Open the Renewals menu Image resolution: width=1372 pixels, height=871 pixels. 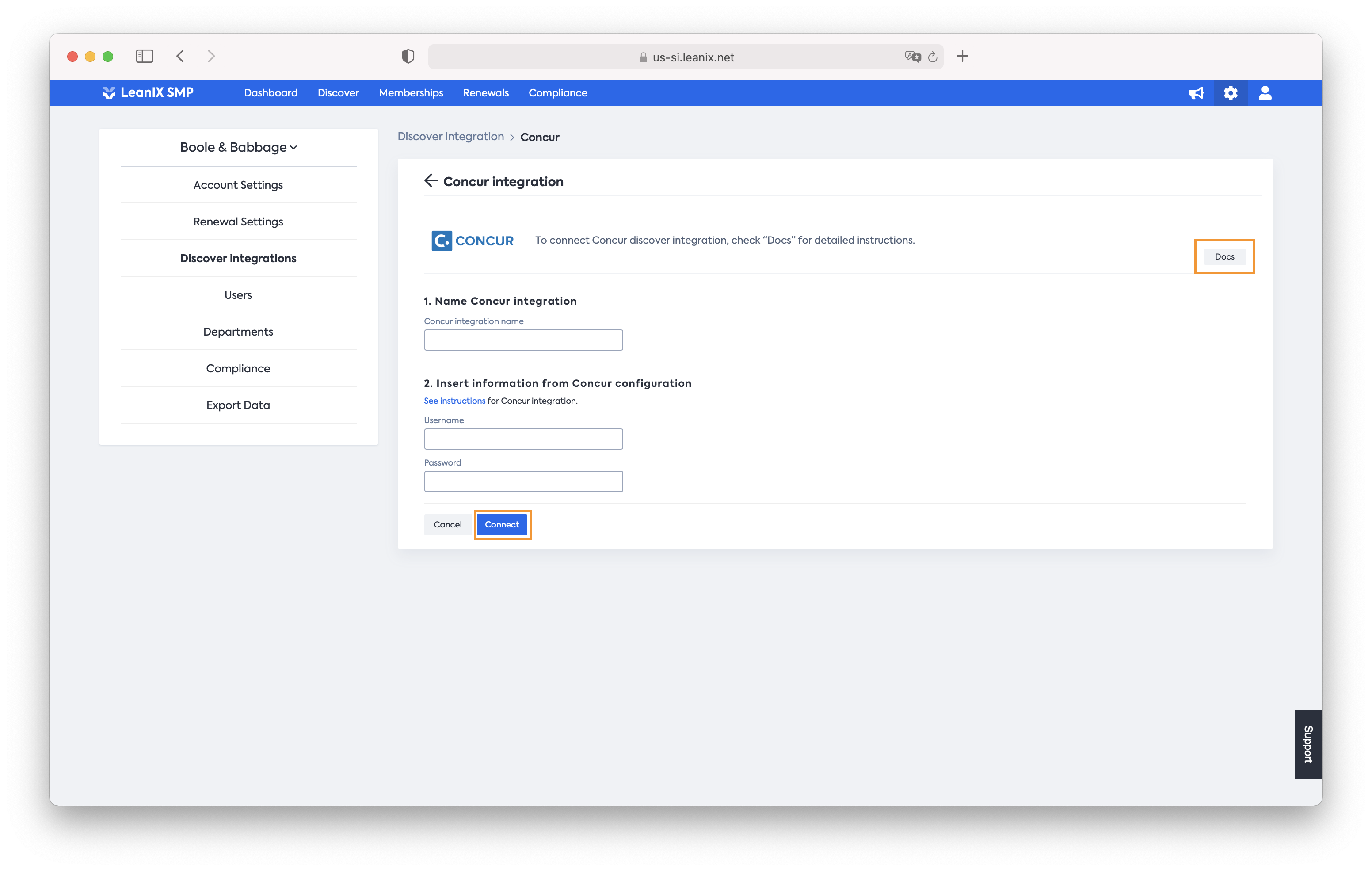(x=486, y=92)
